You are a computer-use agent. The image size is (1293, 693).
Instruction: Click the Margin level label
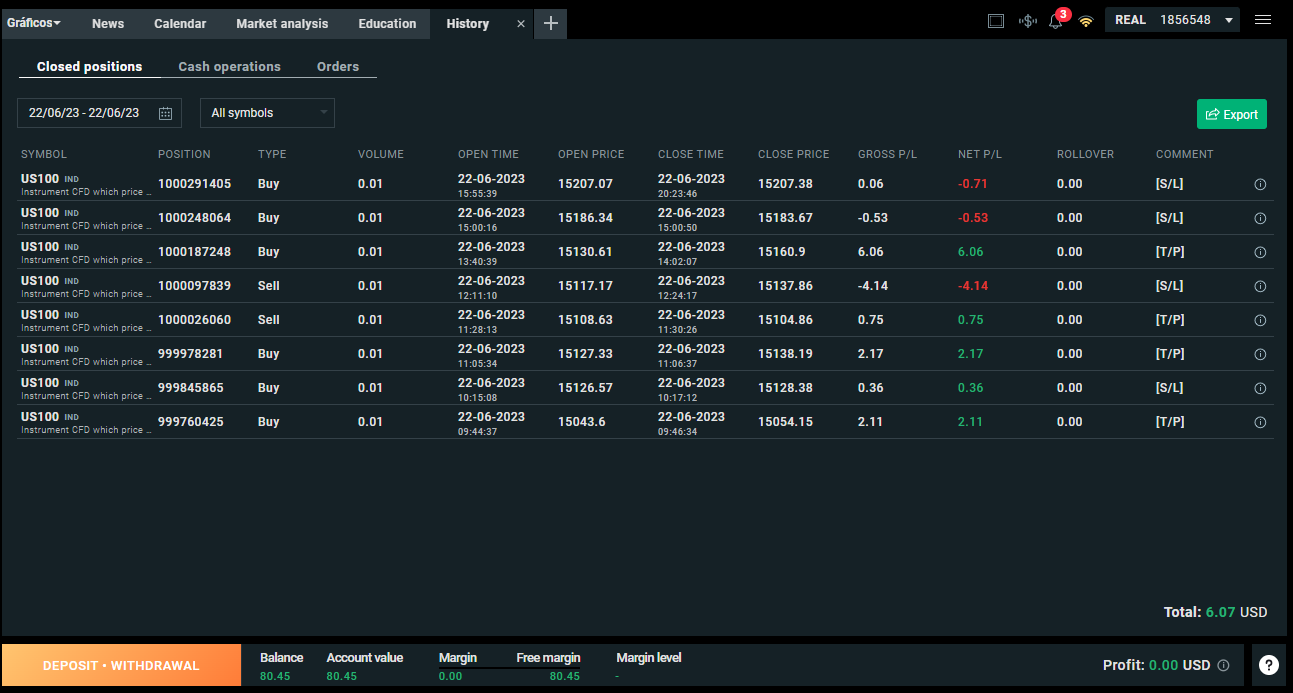pyautogui.click(x=649, y=658)
